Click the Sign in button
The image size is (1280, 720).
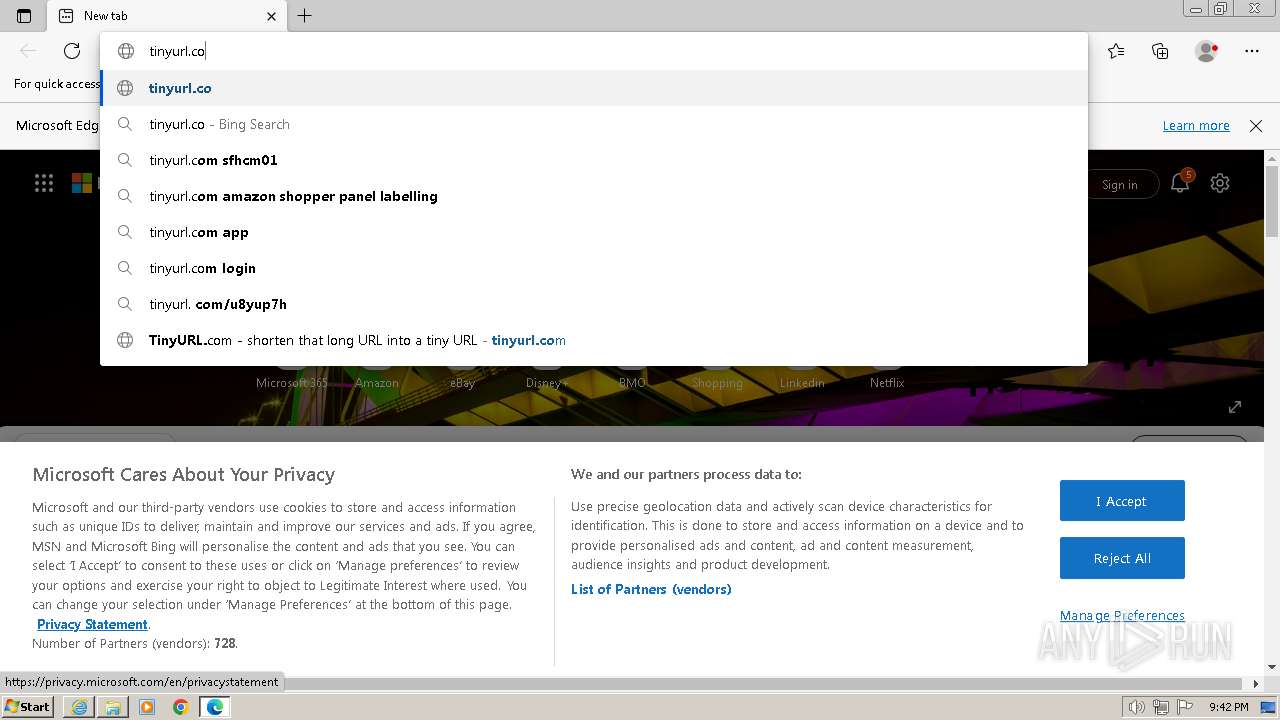coord(1120,184)
